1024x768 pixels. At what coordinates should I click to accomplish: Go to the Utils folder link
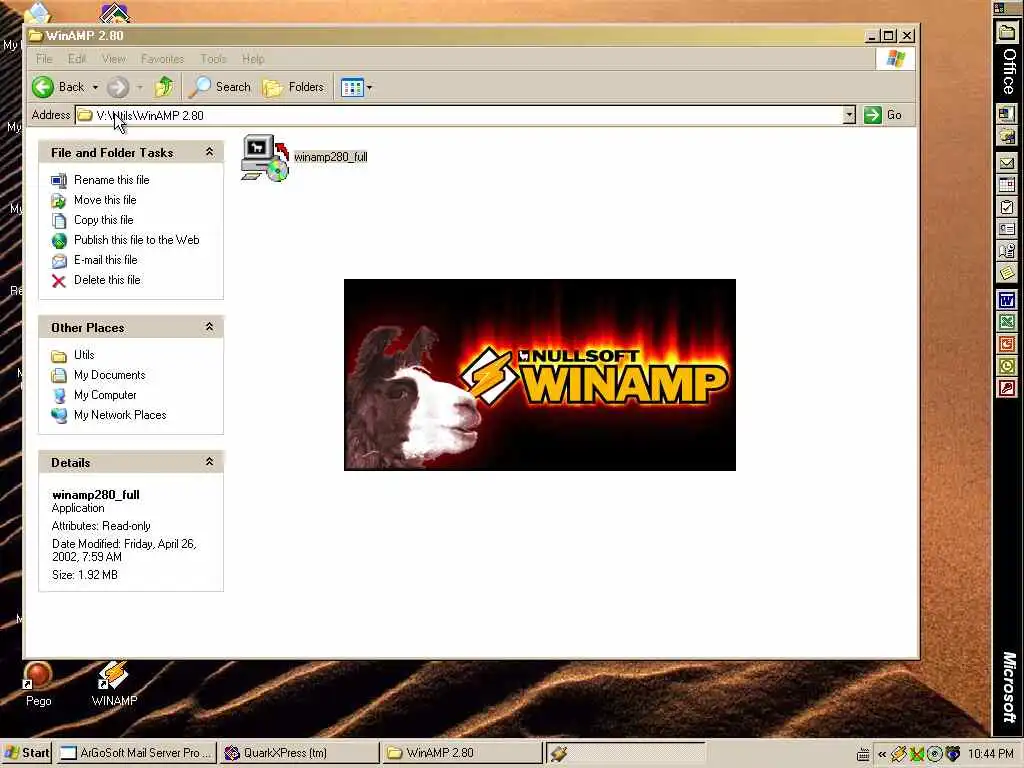(84, 355)
